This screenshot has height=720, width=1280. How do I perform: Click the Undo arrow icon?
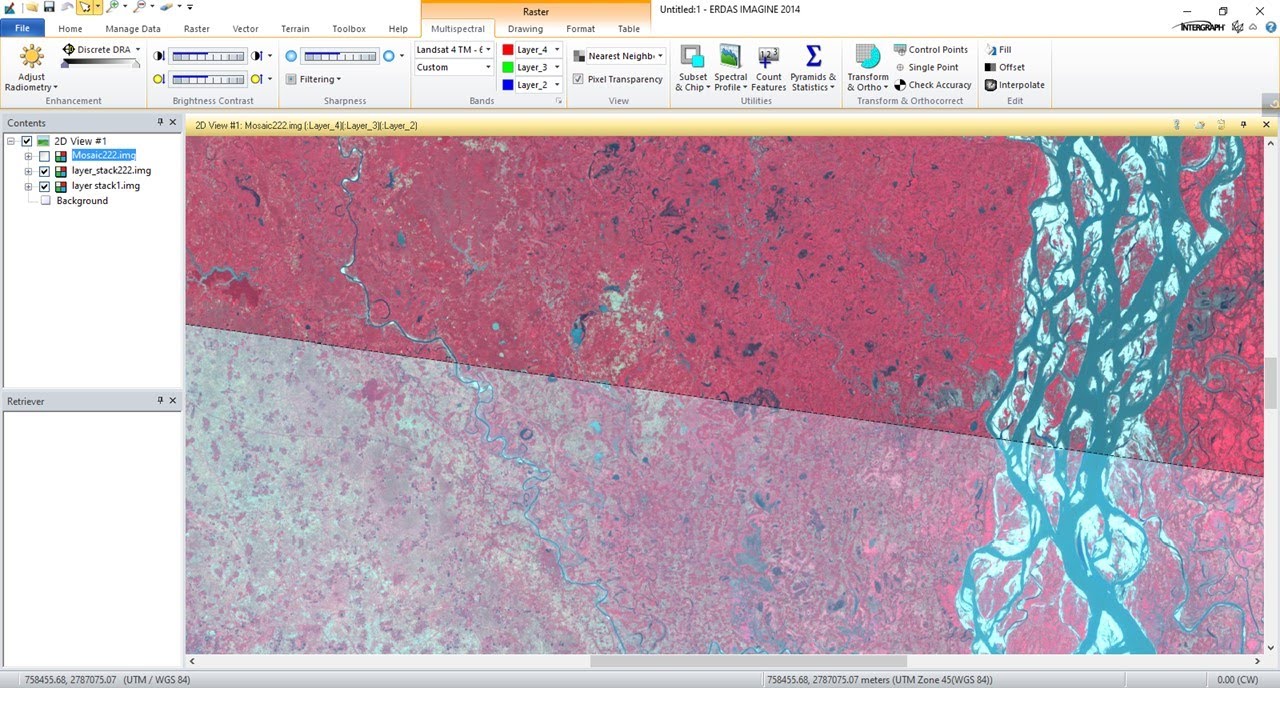point(66,7)
